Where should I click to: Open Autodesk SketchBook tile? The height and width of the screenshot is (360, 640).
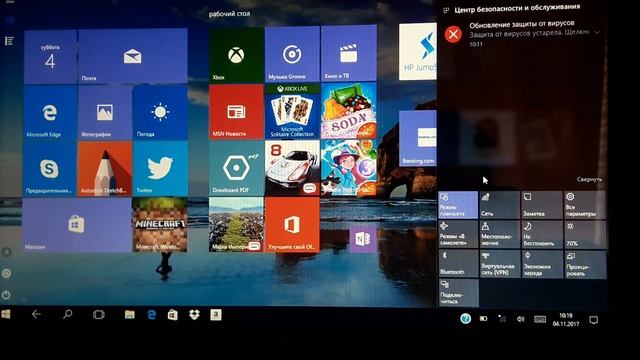(104, 169)
